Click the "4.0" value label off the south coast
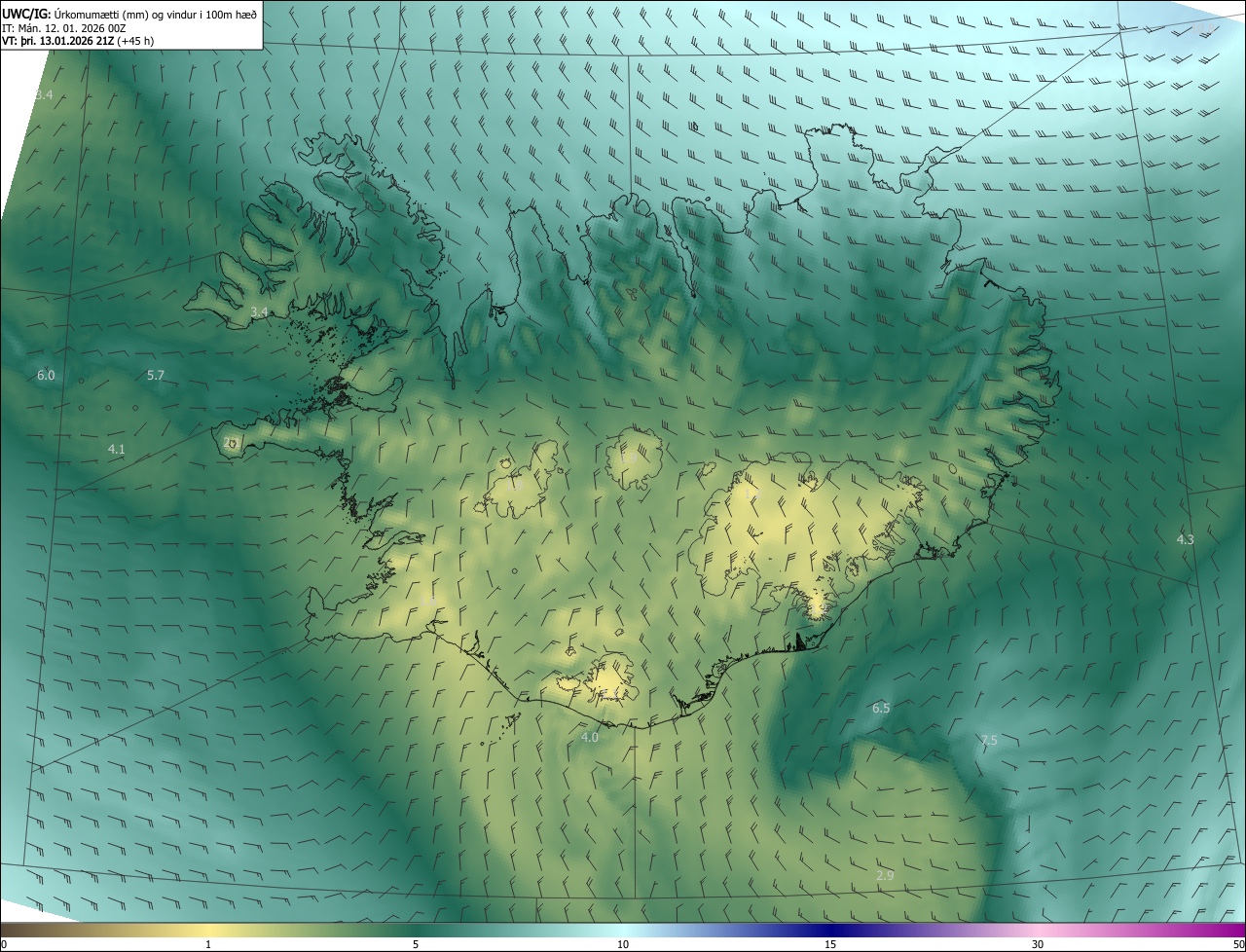The height and width of the screenshot is (952, 1246). (590, 737)
